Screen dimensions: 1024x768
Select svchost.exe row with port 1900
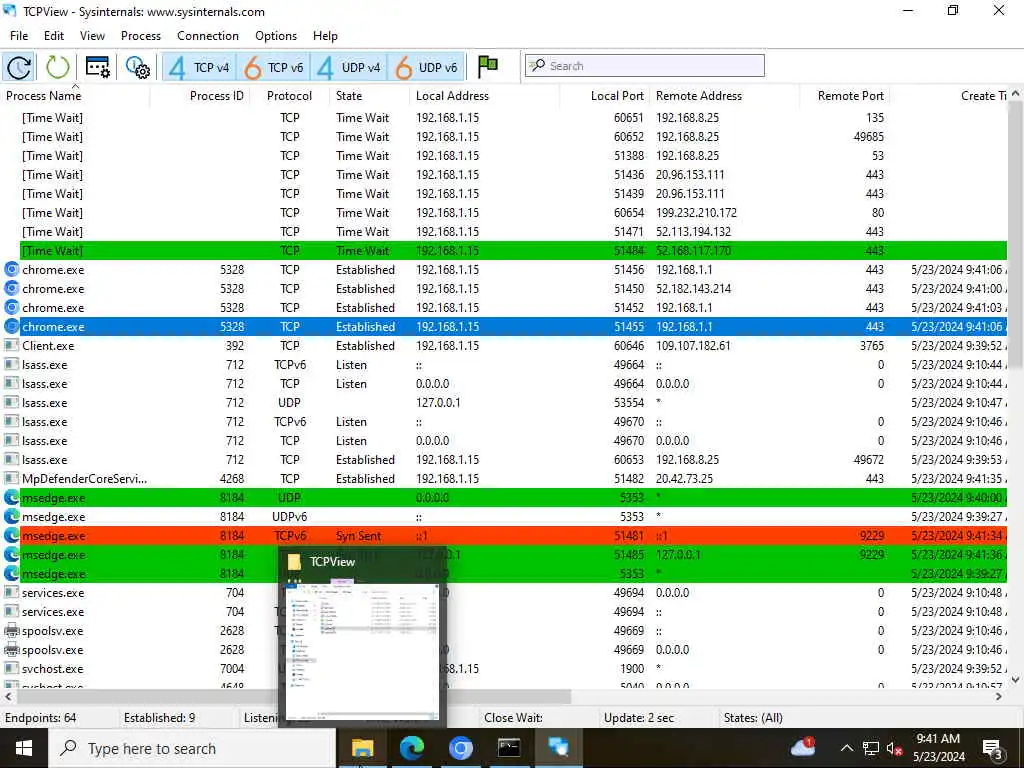(x=504, y=669)
